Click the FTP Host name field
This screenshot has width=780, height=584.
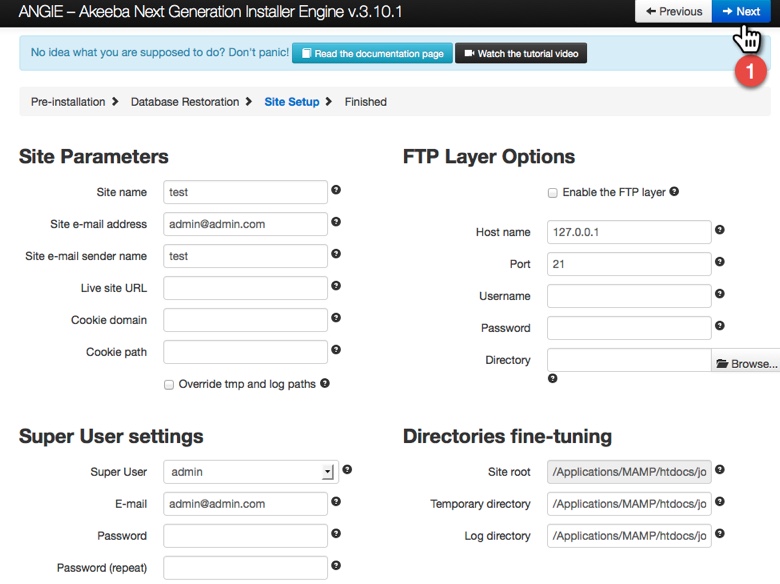coord(629,232)
